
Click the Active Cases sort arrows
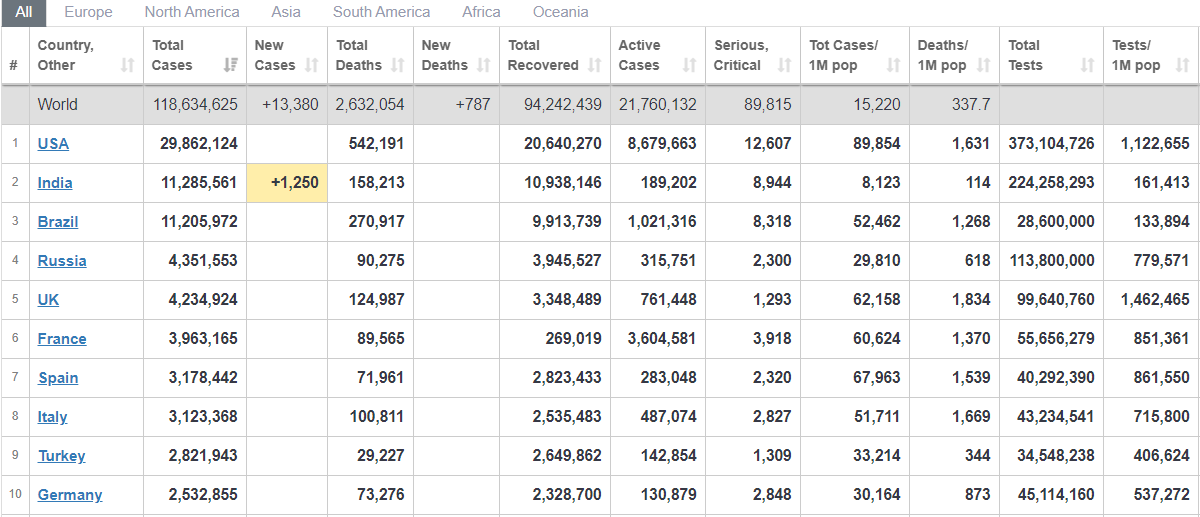click(689, 65)
